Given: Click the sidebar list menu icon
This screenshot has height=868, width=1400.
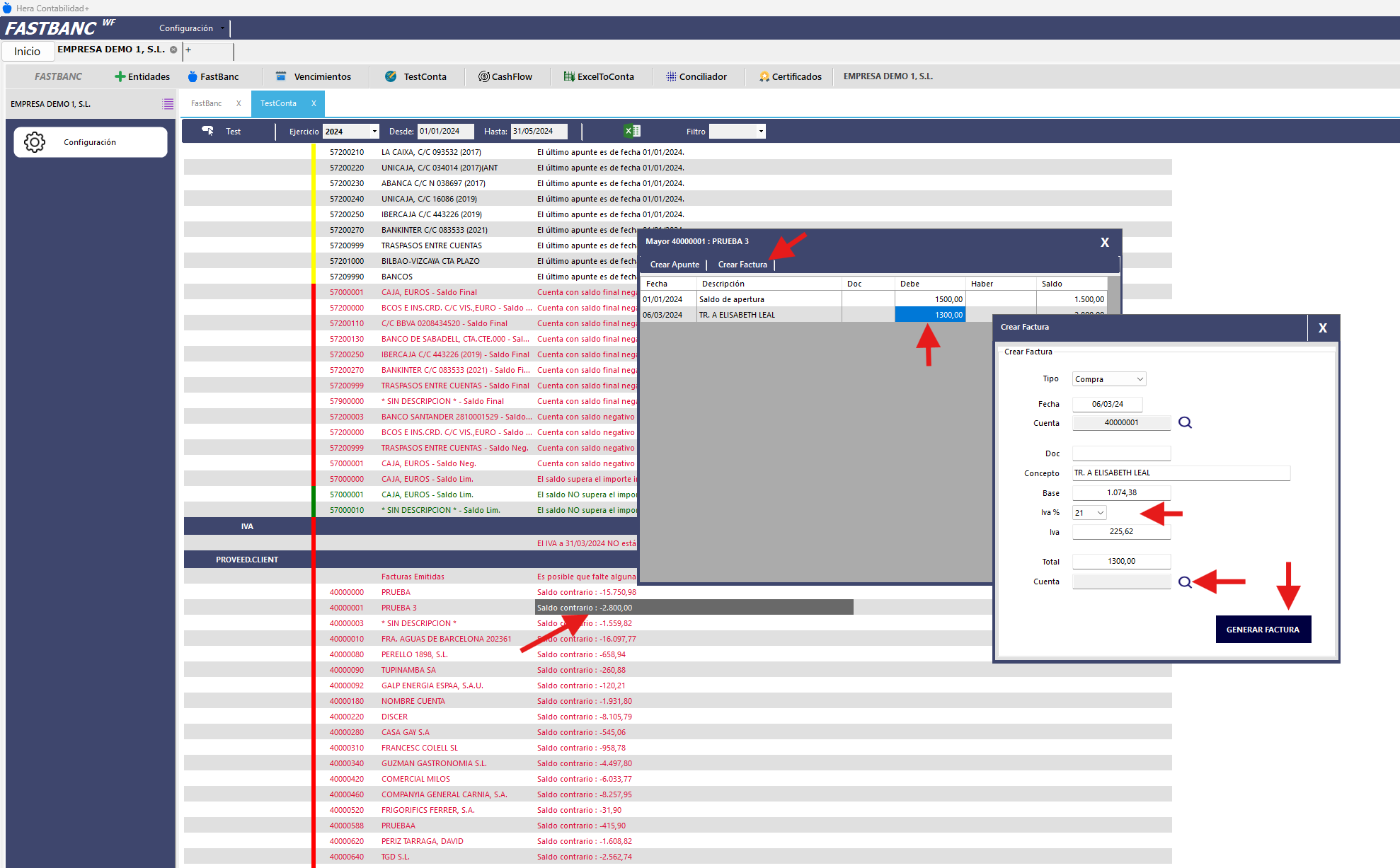Looking at the screenshot, I should point(168,104).
